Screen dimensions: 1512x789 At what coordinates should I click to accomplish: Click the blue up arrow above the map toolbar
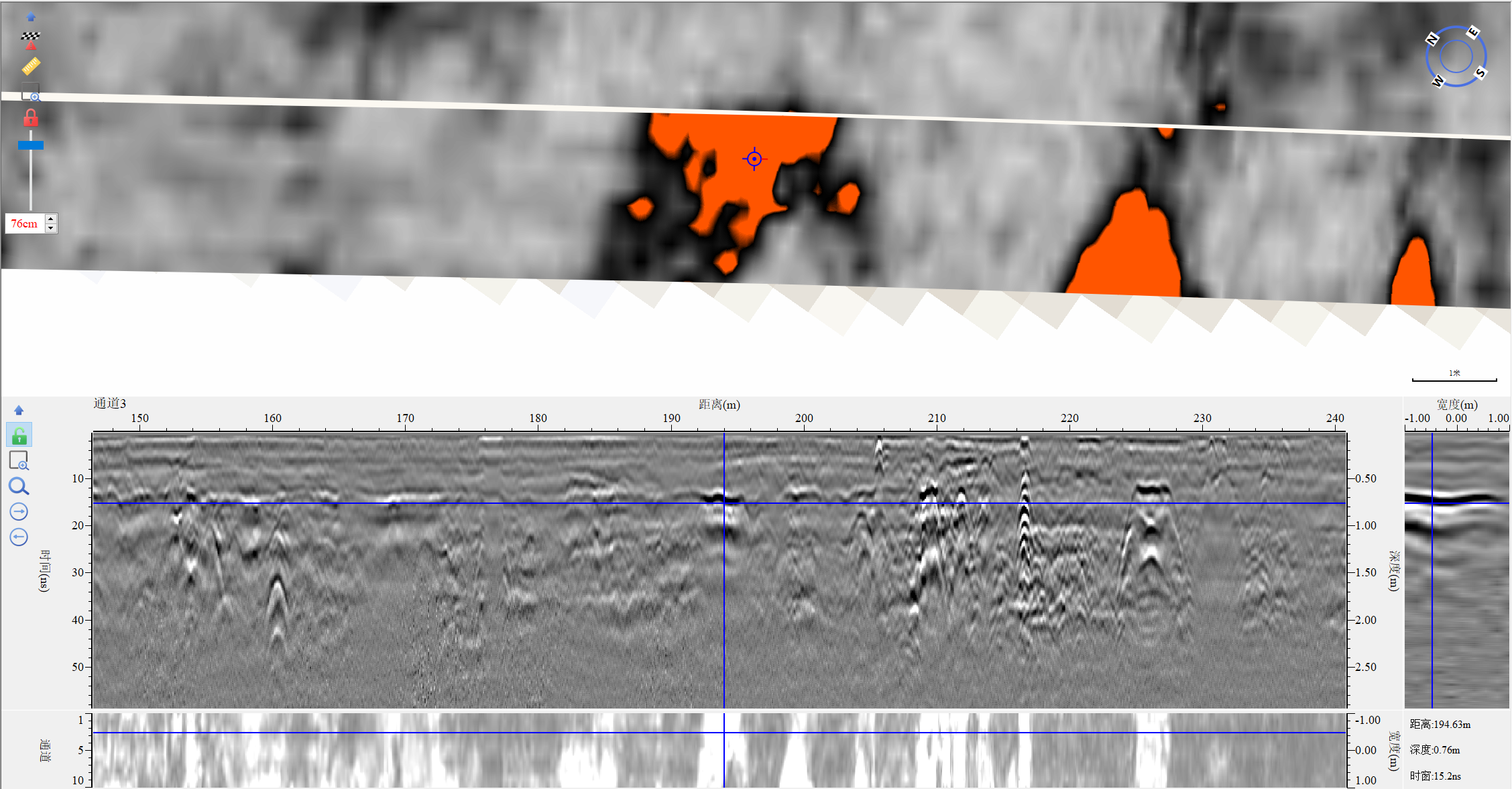point(31,17)
